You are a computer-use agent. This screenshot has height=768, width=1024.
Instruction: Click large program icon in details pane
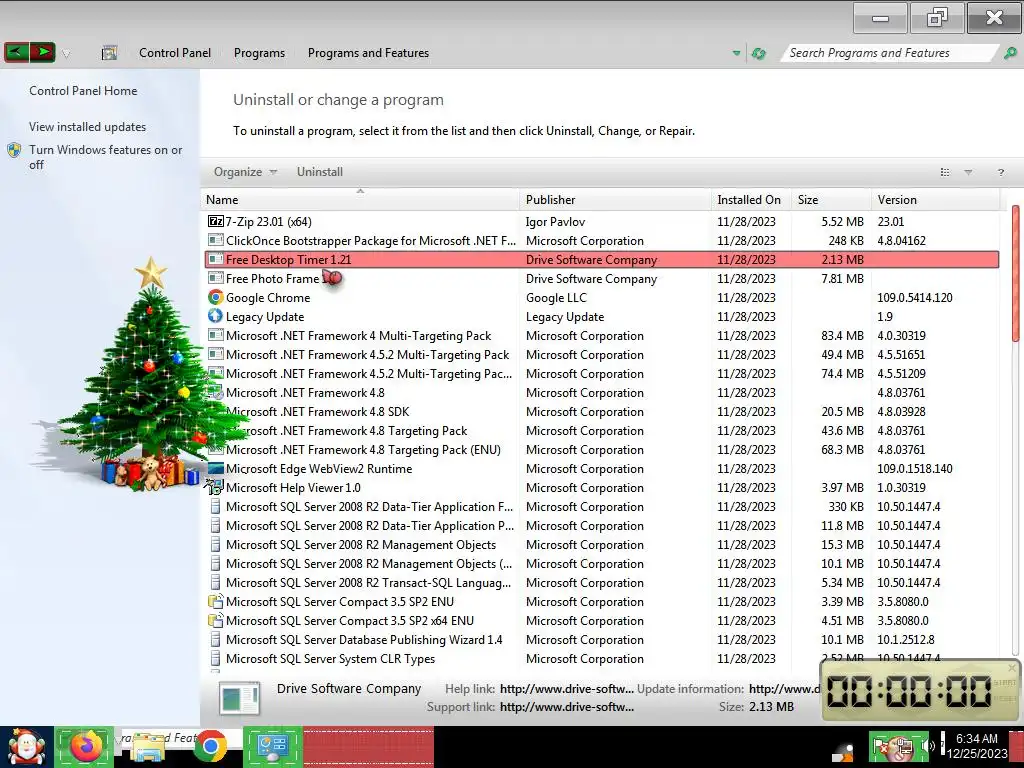240,699
